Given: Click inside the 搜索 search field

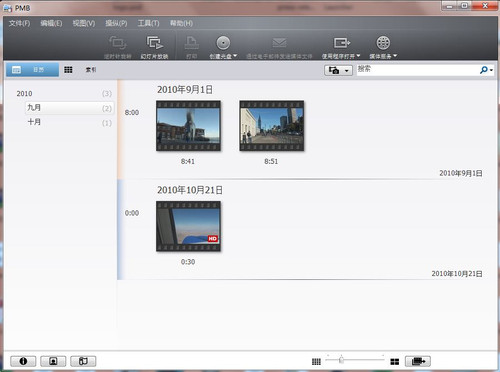Looking at the screenshot, I should point(417,70).
